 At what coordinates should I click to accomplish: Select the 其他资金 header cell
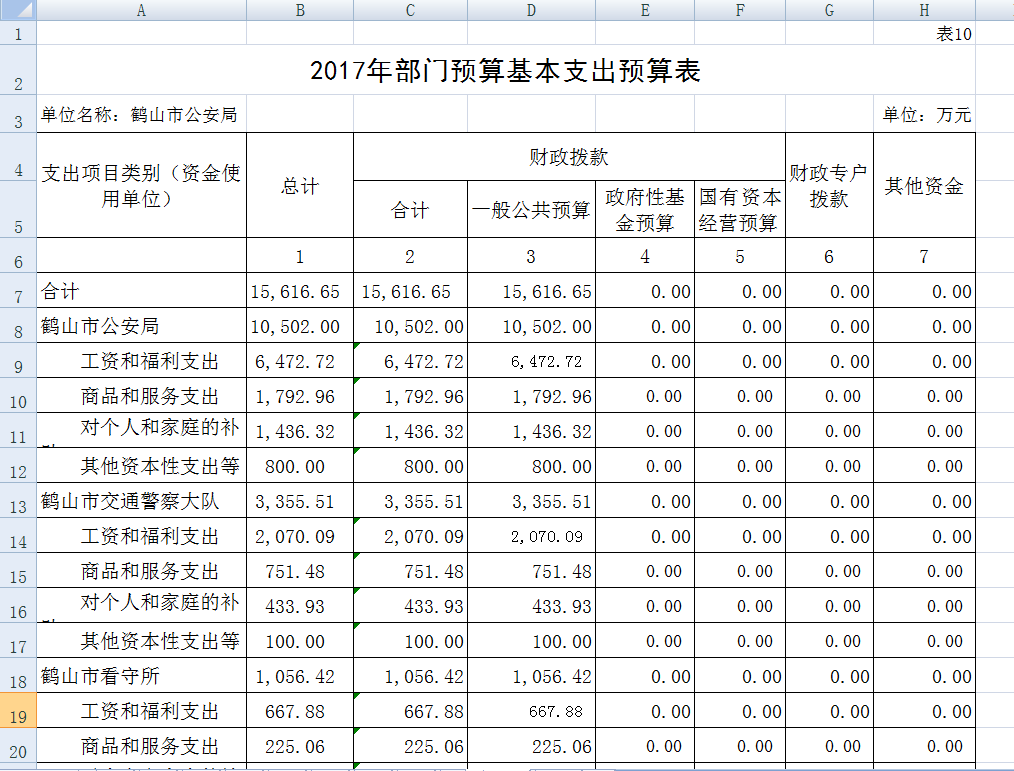coord(923,186)
